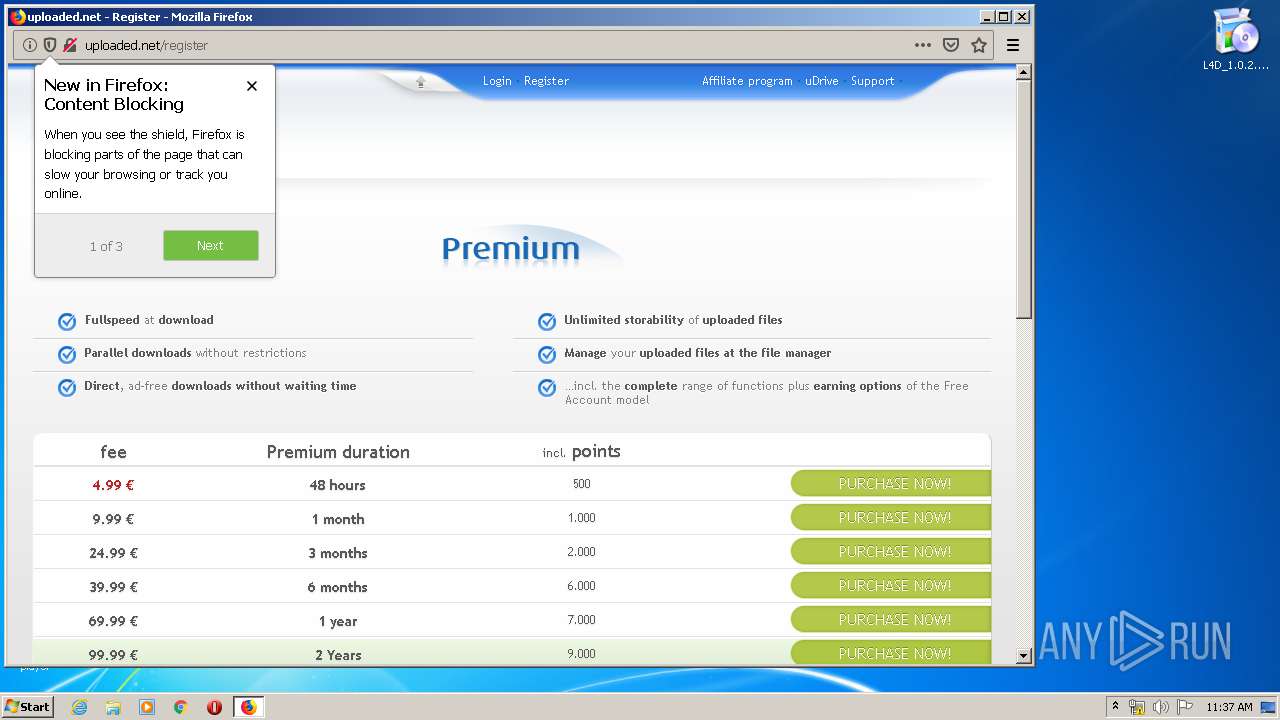Open the Support link

(873, 81)
